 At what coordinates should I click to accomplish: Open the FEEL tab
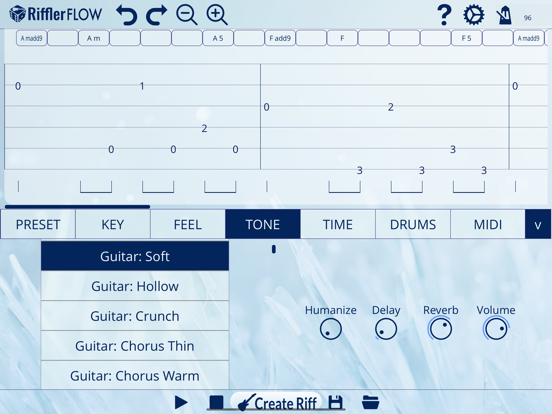pos(188,224)
